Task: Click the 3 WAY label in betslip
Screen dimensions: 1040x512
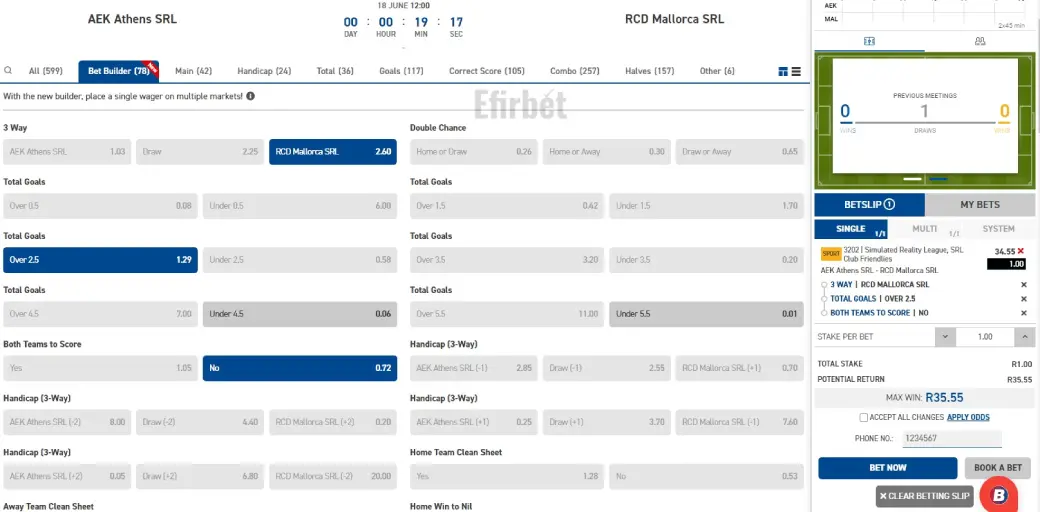Action: pos(841,285)
